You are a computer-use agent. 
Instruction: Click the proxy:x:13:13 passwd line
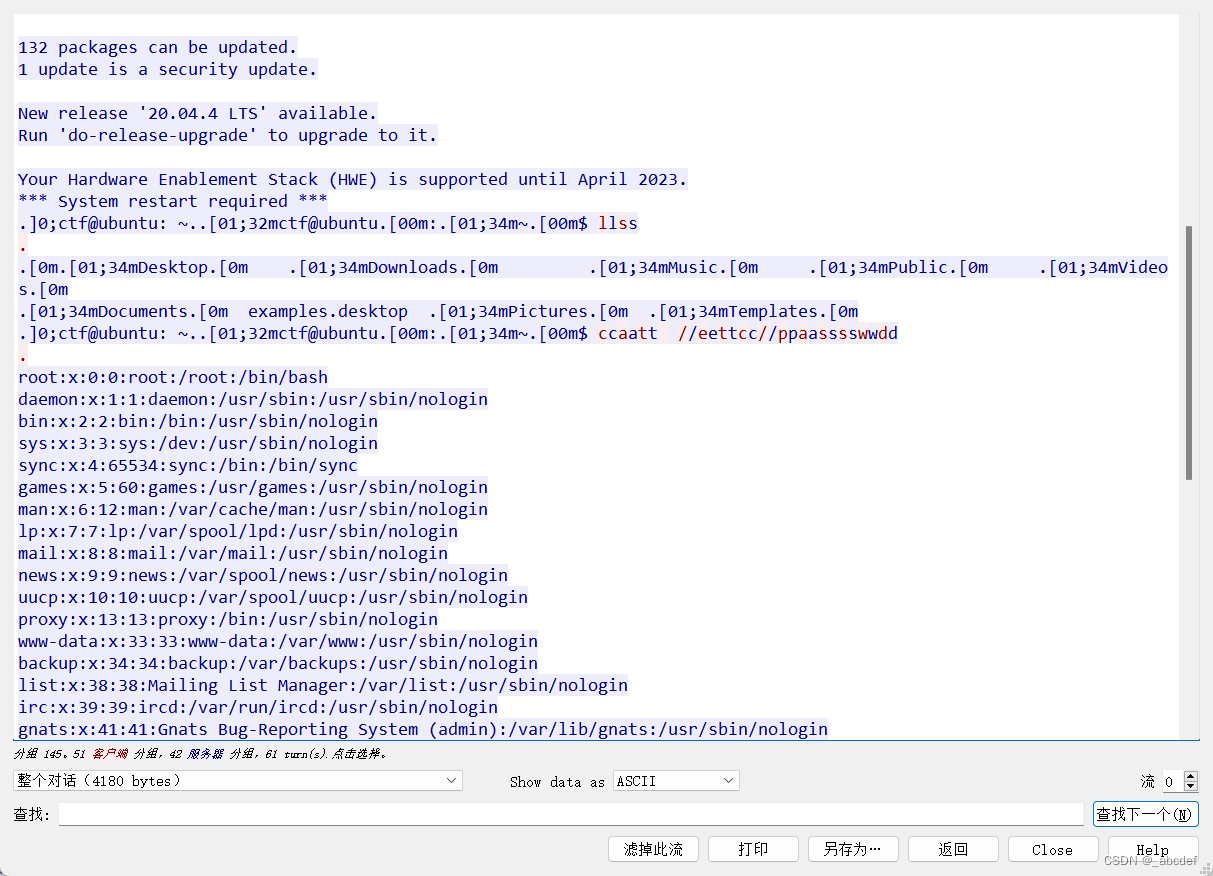click(x=228, y=619)
